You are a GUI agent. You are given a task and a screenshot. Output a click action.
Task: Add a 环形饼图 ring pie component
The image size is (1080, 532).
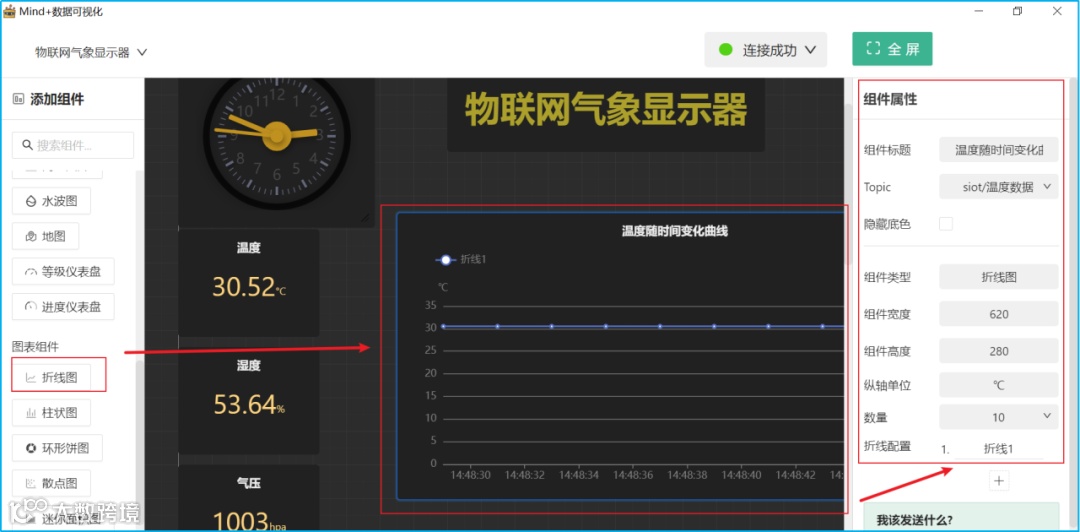57,448
